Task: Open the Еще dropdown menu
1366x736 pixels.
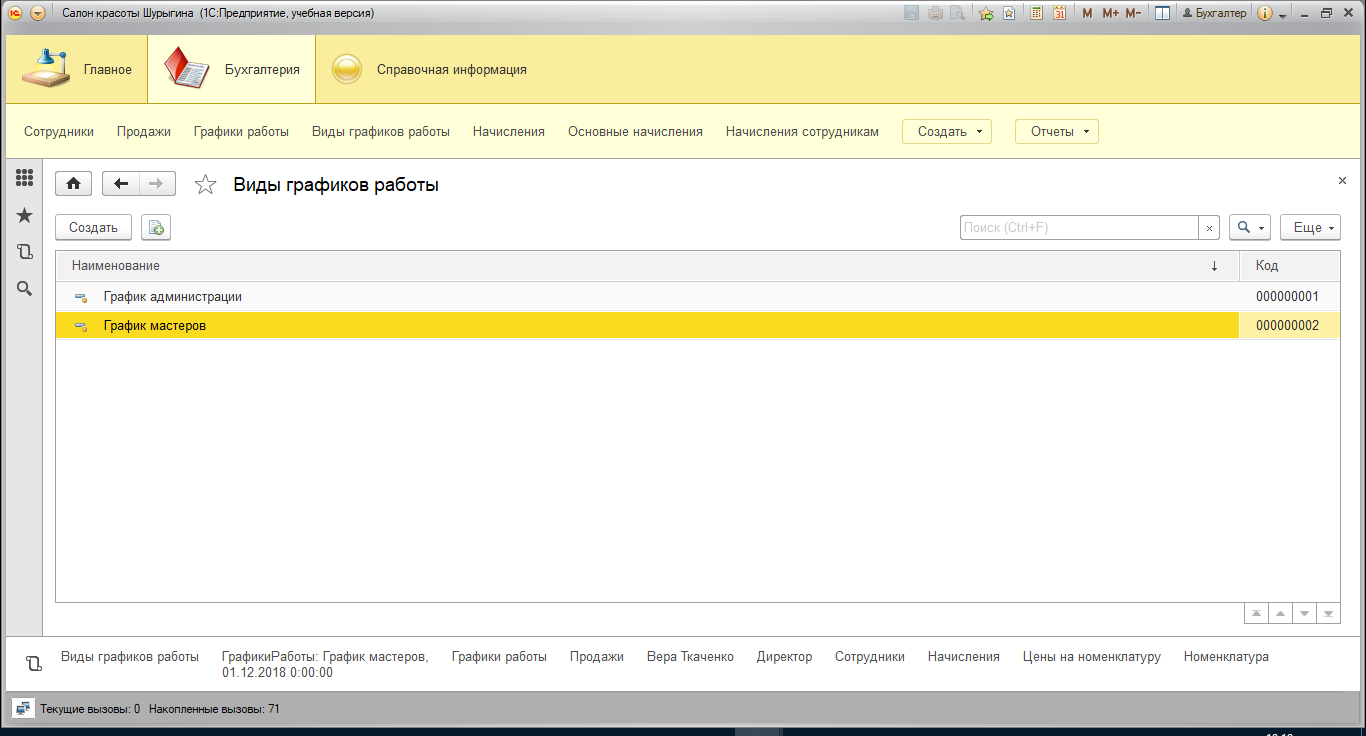Action: tap(1310, 228)
